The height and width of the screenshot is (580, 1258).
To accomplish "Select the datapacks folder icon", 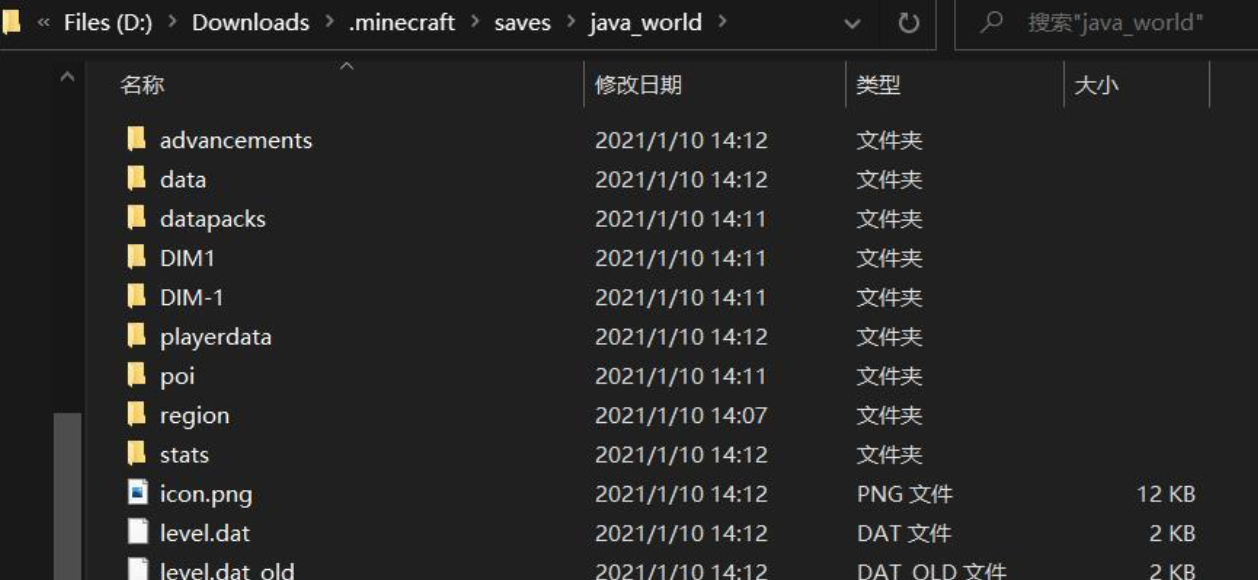I will click(137, 218).
